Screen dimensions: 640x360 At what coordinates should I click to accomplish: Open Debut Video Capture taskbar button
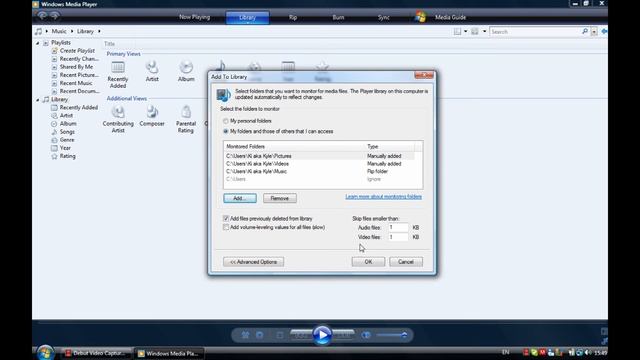pyautogui.click(x=97, y=353)
